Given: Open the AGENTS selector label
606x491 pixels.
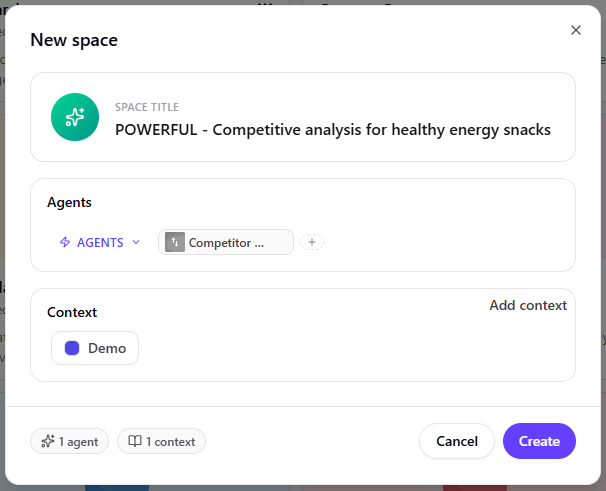Looking at the screenshot, I should coord(100,242).
